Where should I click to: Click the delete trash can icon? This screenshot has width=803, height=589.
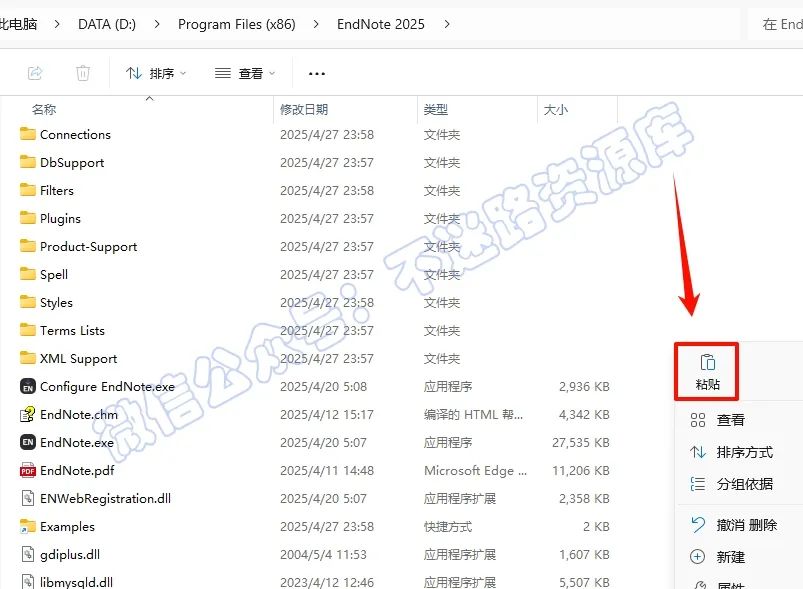pos(83,73)
